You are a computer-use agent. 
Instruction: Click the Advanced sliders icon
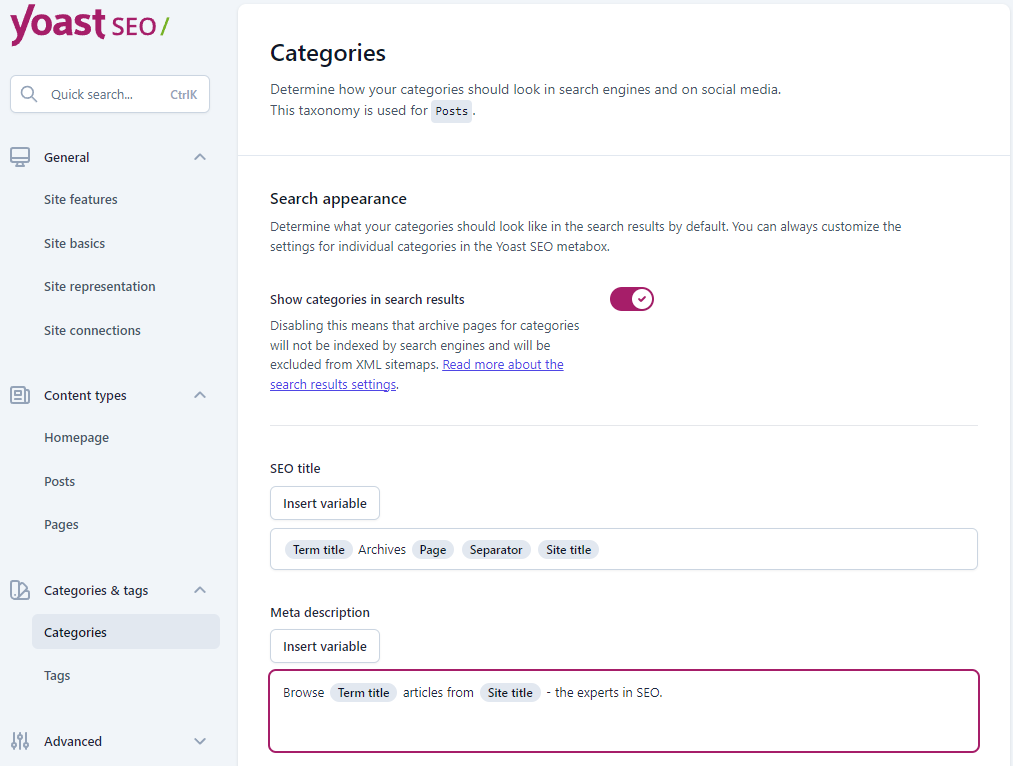[x=20, y=741]
